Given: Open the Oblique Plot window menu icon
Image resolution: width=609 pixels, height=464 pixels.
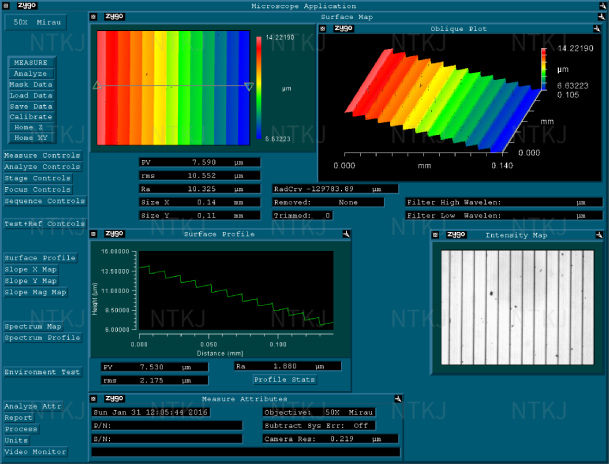Looking at the screenshot, I should coord(322,29).
